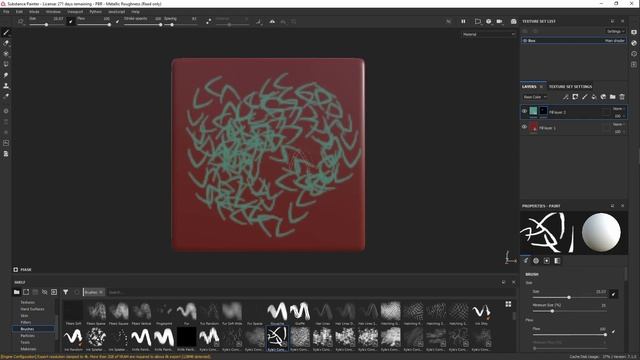Open the Edit menu
This screenshot has width=640, height=360.
[x=19, y=12]
